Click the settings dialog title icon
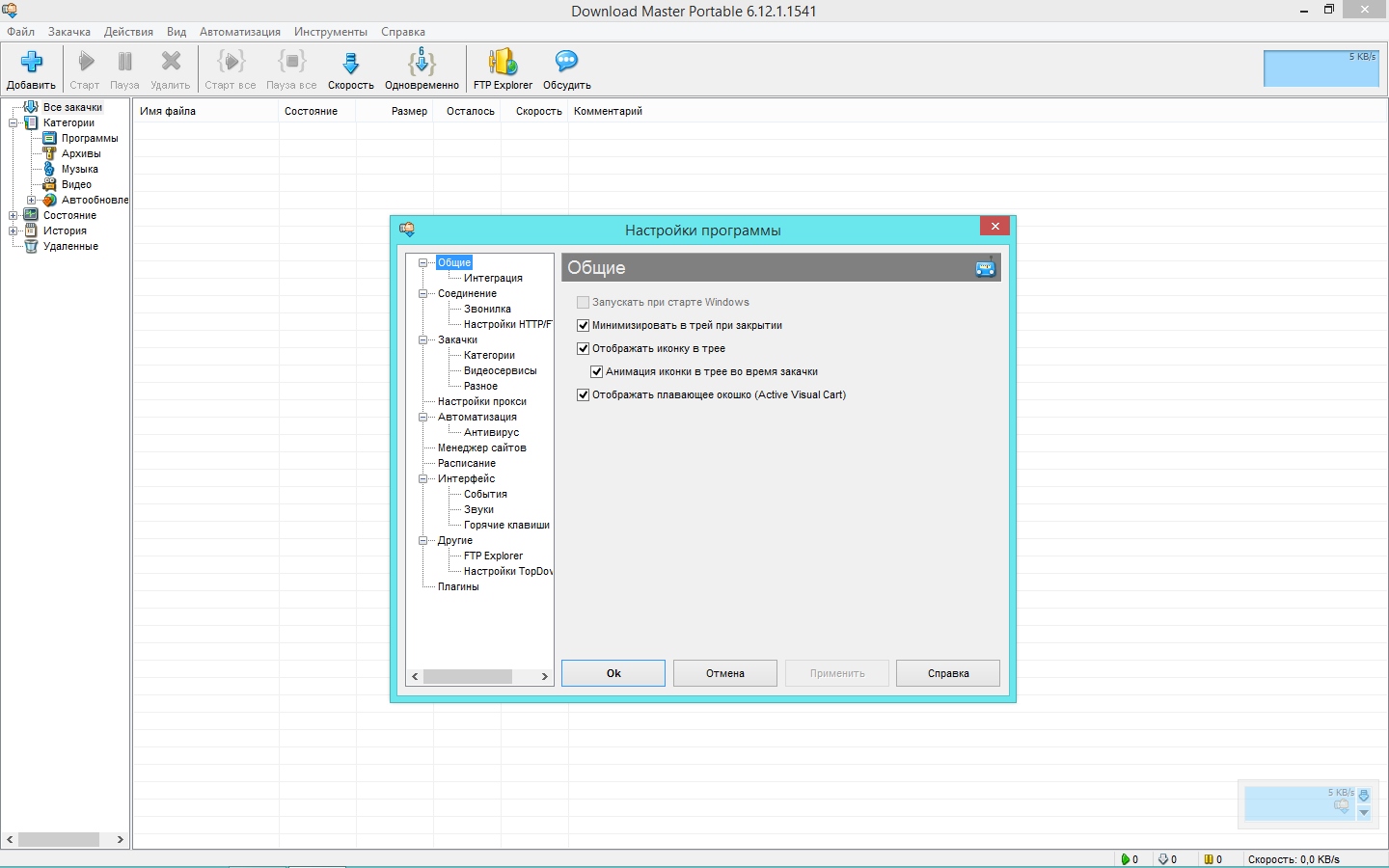The width and height of the screenshot is (1389, 868). [x=407, y=230]
